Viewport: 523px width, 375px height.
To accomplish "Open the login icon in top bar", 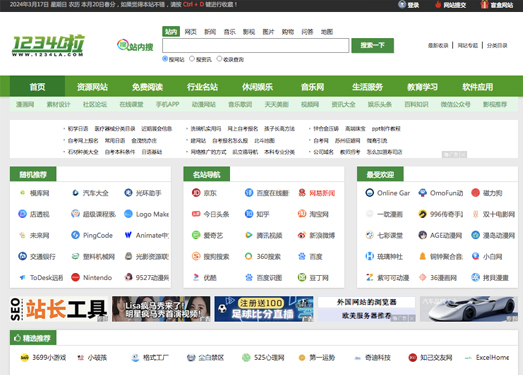I will coord(402,5).
